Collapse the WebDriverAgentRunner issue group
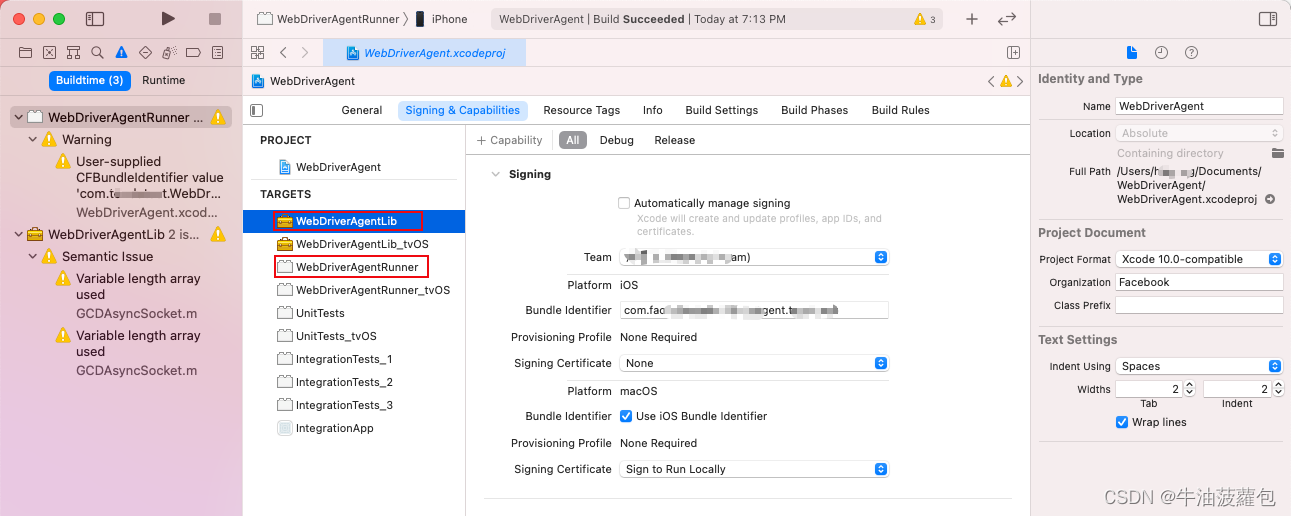Viewport: 1291px width, 516px height. (18, 117)
